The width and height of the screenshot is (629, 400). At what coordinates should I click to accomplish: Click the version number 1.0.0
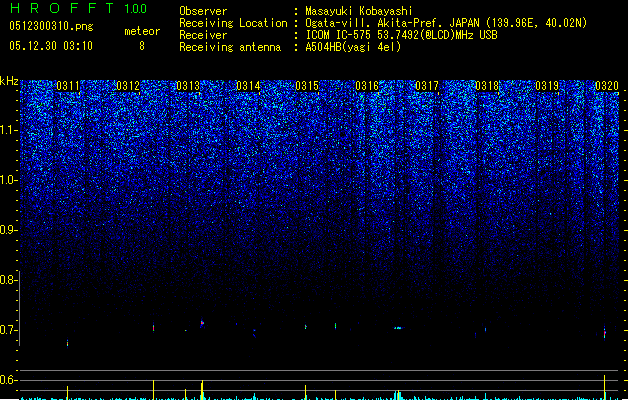[135, 8]
